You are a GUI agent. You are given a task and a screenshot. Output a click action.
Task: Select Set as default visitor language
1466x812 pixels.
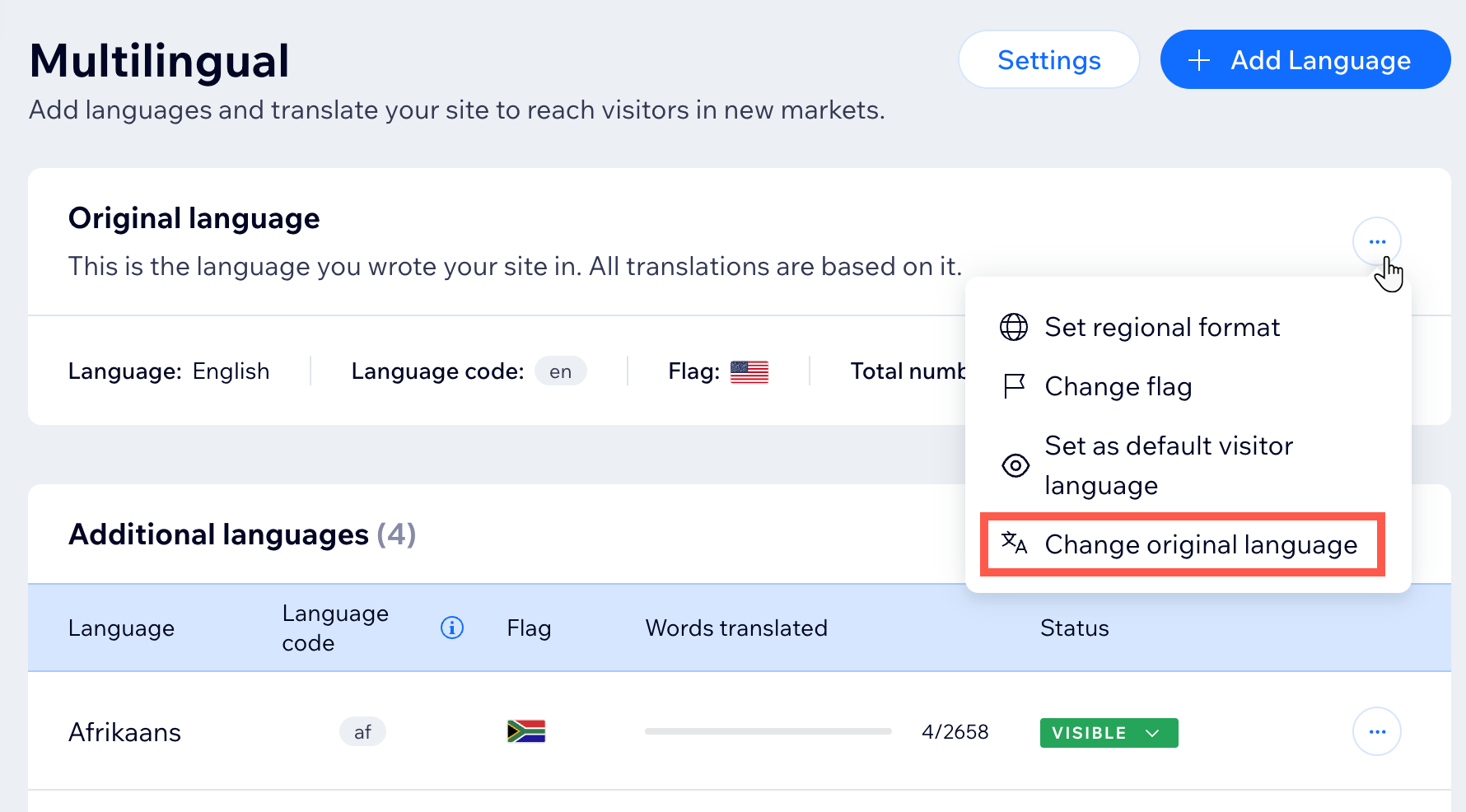point(1169,465)
